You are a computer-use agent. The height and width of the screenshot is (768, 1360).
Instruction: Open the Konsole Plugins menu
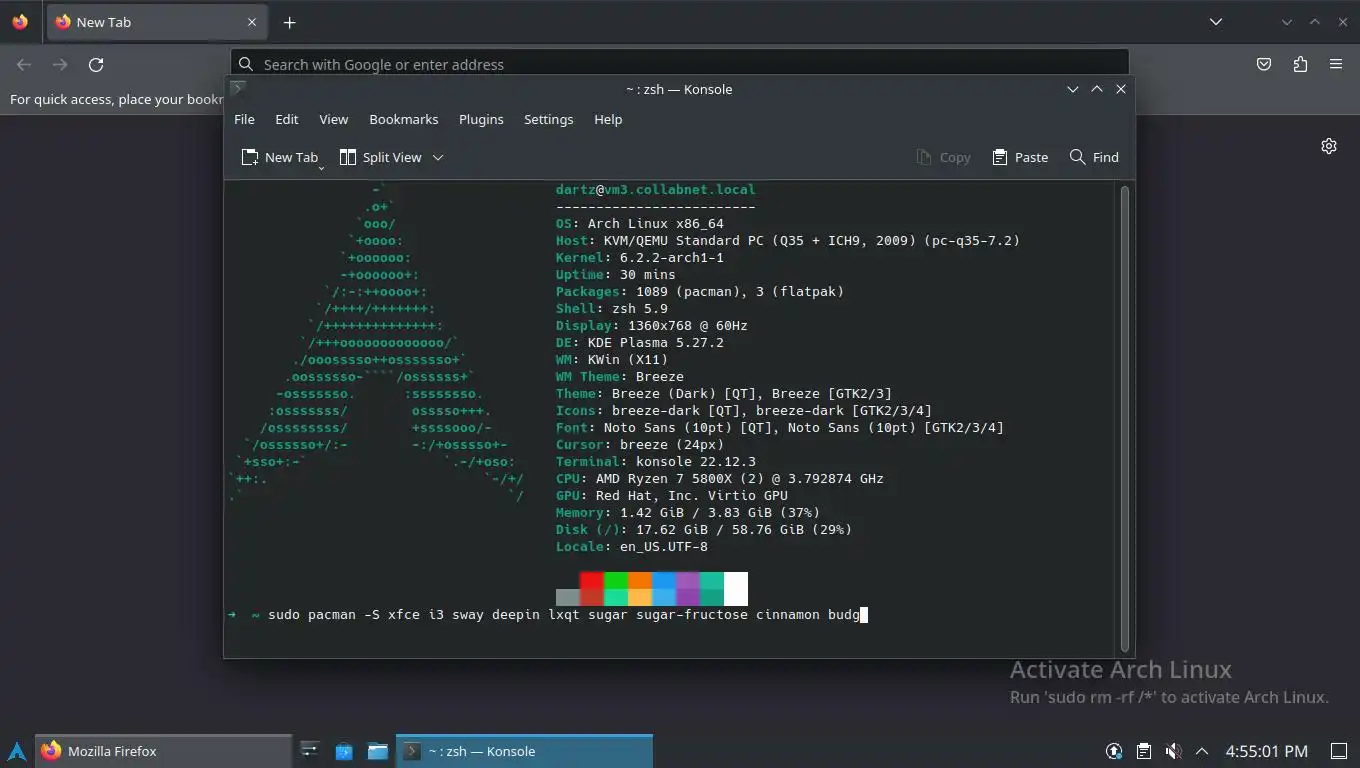[481, 119]
